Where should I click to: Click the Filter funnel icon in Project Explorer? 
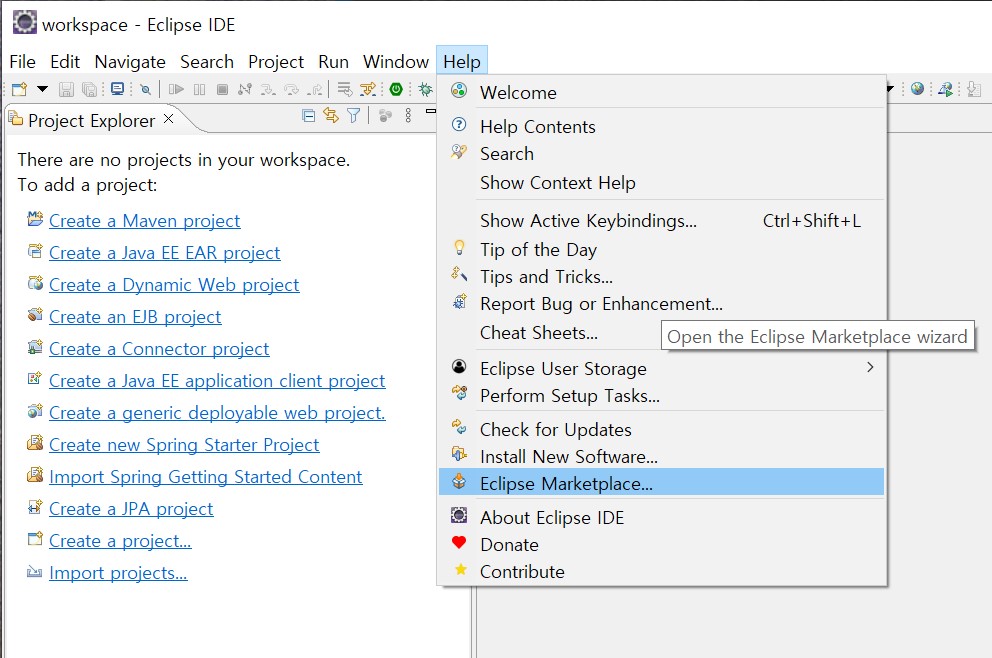tap(353, 116)
